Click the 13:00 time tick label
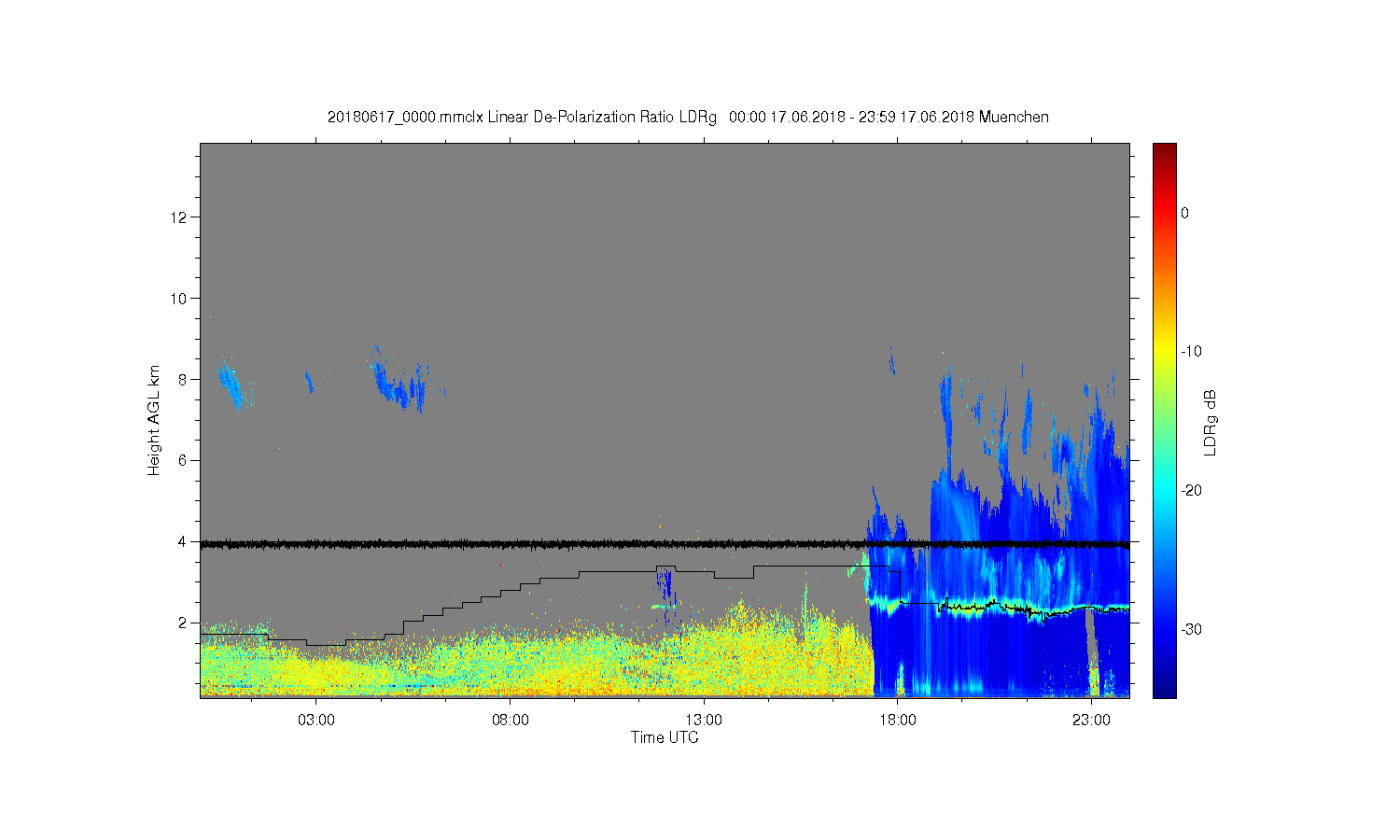Viewport: 1400px width, 840px height. pos(704,720)
